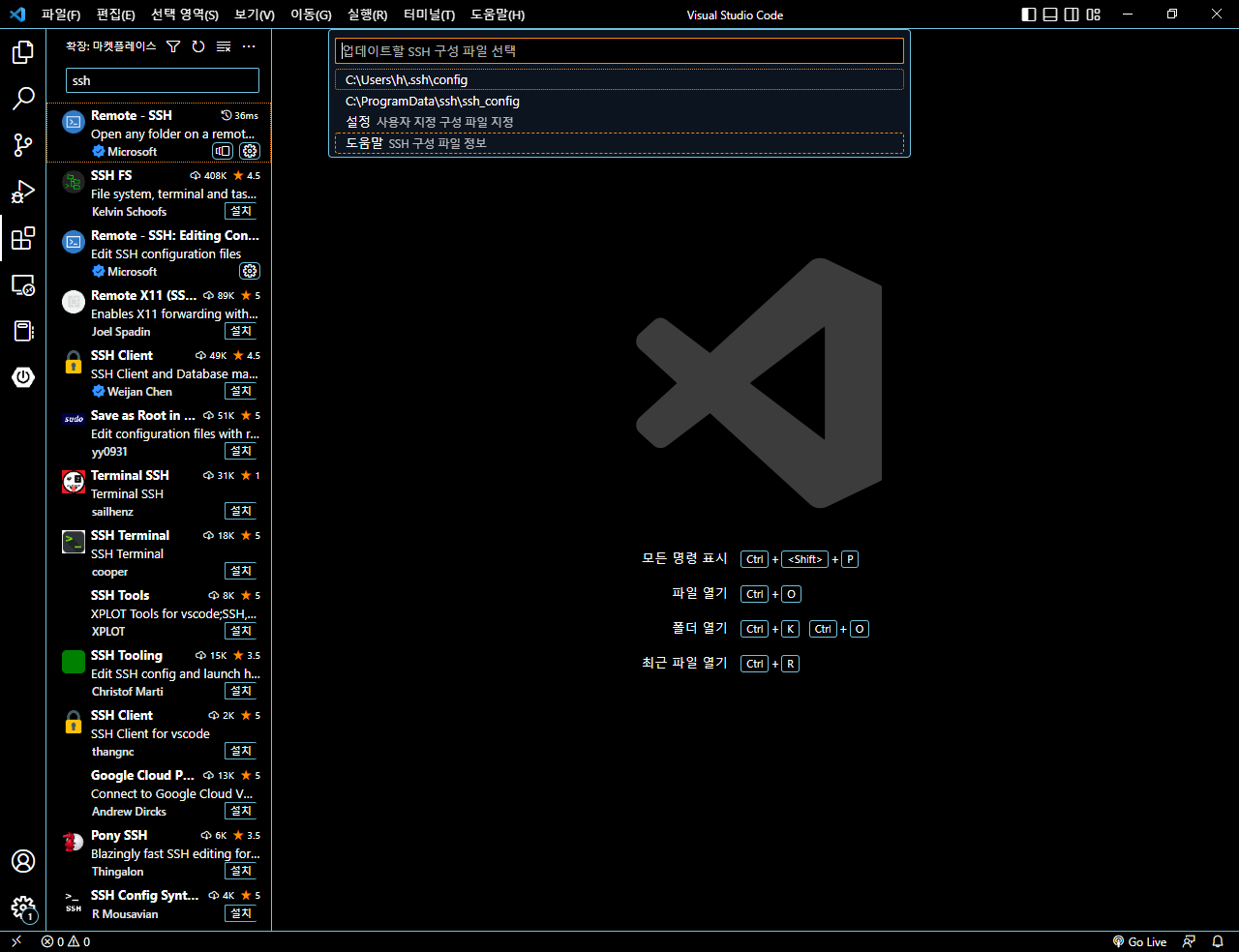Image resolution: width=1239 pixels, height=952 pixels.
Task: Open the 도움말(H) menu
Action: tap(498, 15)
